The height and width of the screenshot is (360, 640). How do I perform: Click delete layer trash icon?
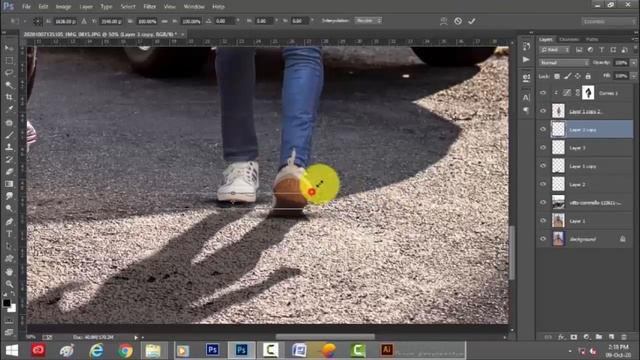click(x=624, y=337)
